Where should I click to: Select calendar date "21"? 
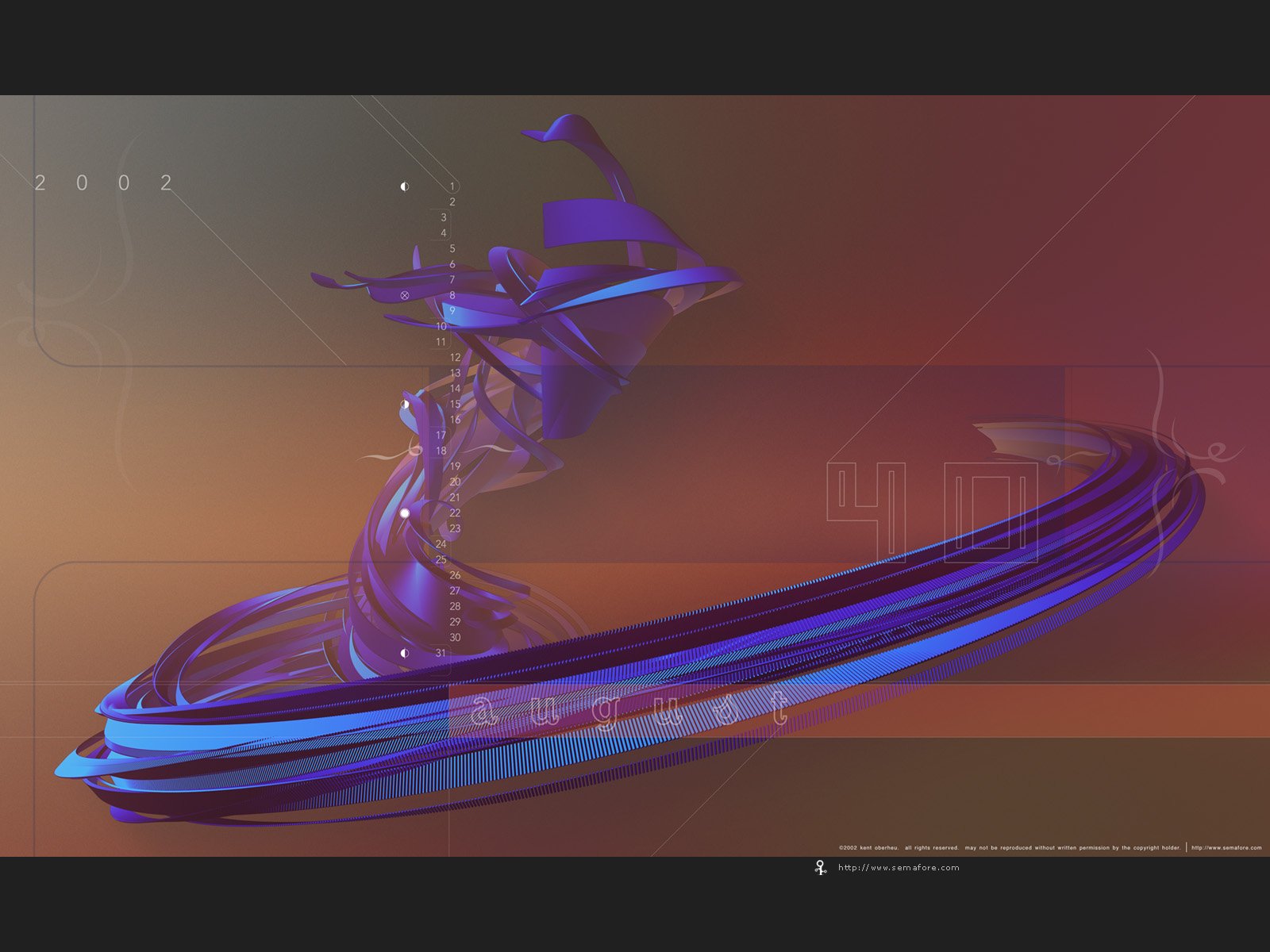pyautogui.click(x=455, y=497)
